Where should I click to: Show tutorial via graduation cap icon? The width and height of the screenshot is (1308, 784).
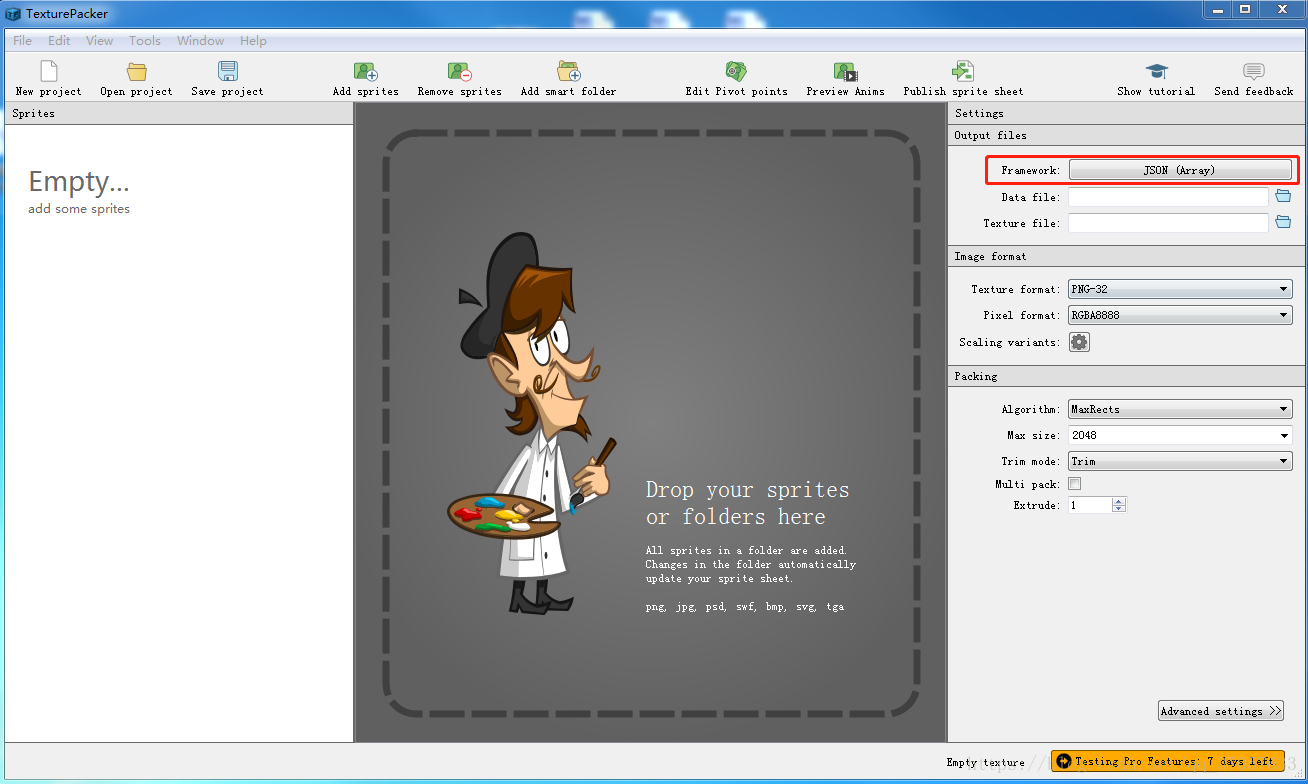coord(1156,72)
